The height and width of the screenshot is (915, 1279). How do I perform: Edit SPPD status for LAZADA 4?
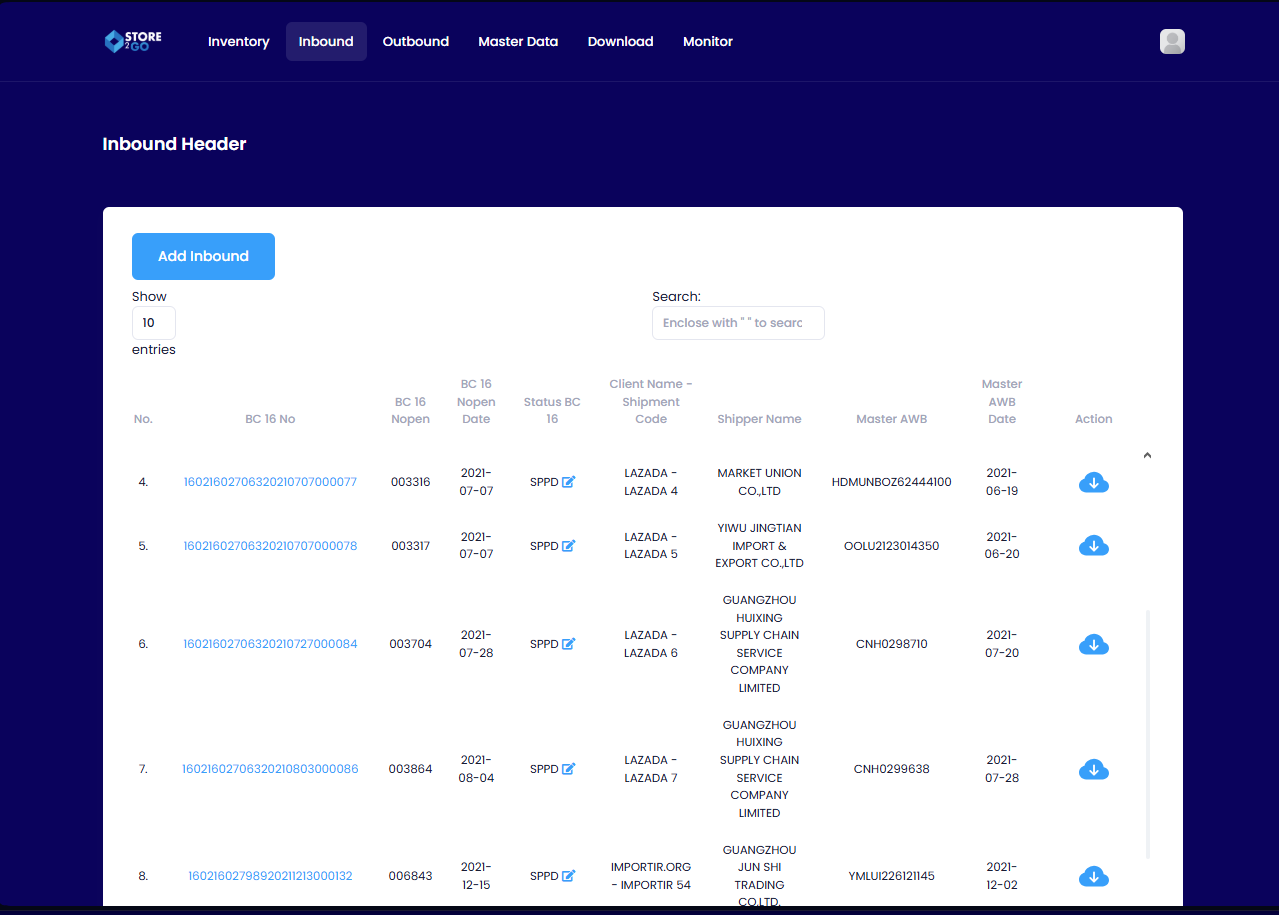point(568,482)
